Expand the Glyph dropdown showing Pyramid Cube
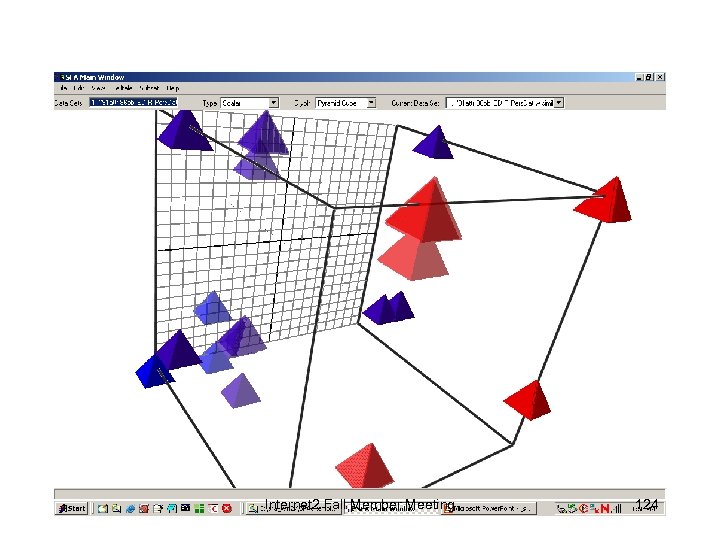This screenshot has width=720, height=540. pos(371,103)
